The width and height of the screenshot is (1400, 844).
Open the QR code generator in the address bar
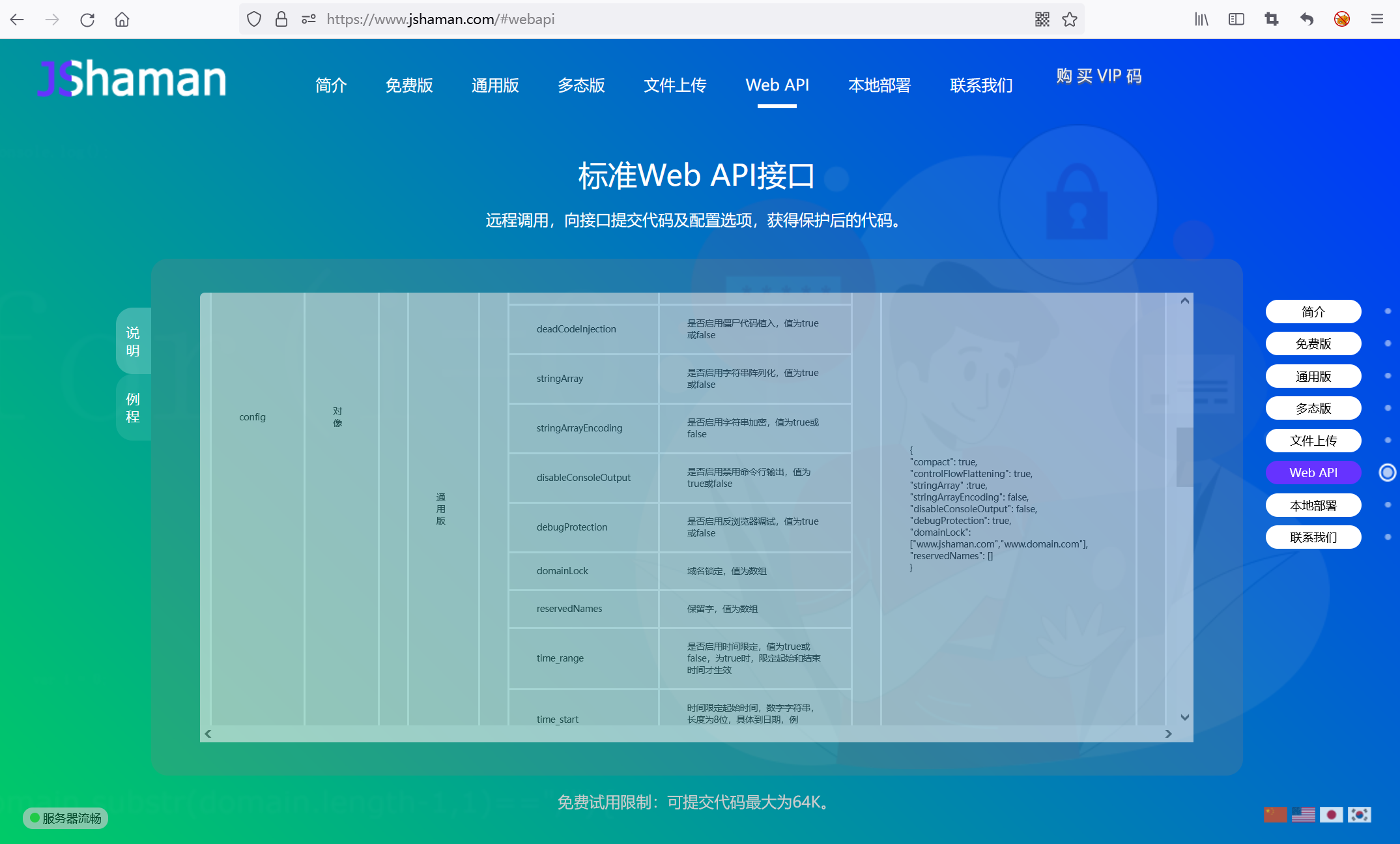[x=1041, y=20]
